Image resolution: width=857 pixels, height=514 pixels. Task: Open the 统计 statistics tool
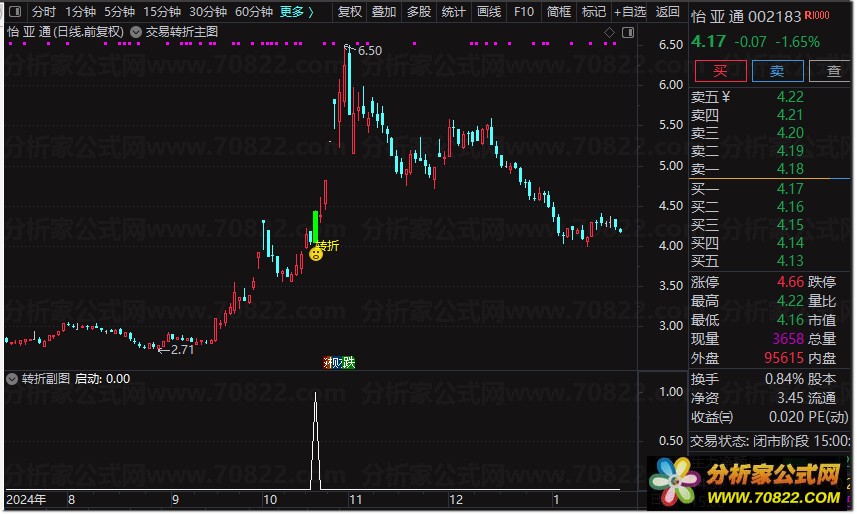coord(454,11)
